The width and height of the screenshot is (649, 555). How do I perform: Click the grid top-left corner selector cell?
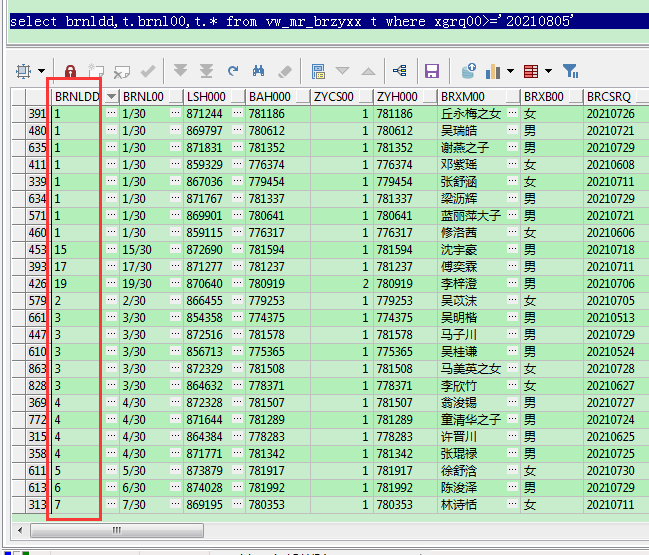pos(19,97)
